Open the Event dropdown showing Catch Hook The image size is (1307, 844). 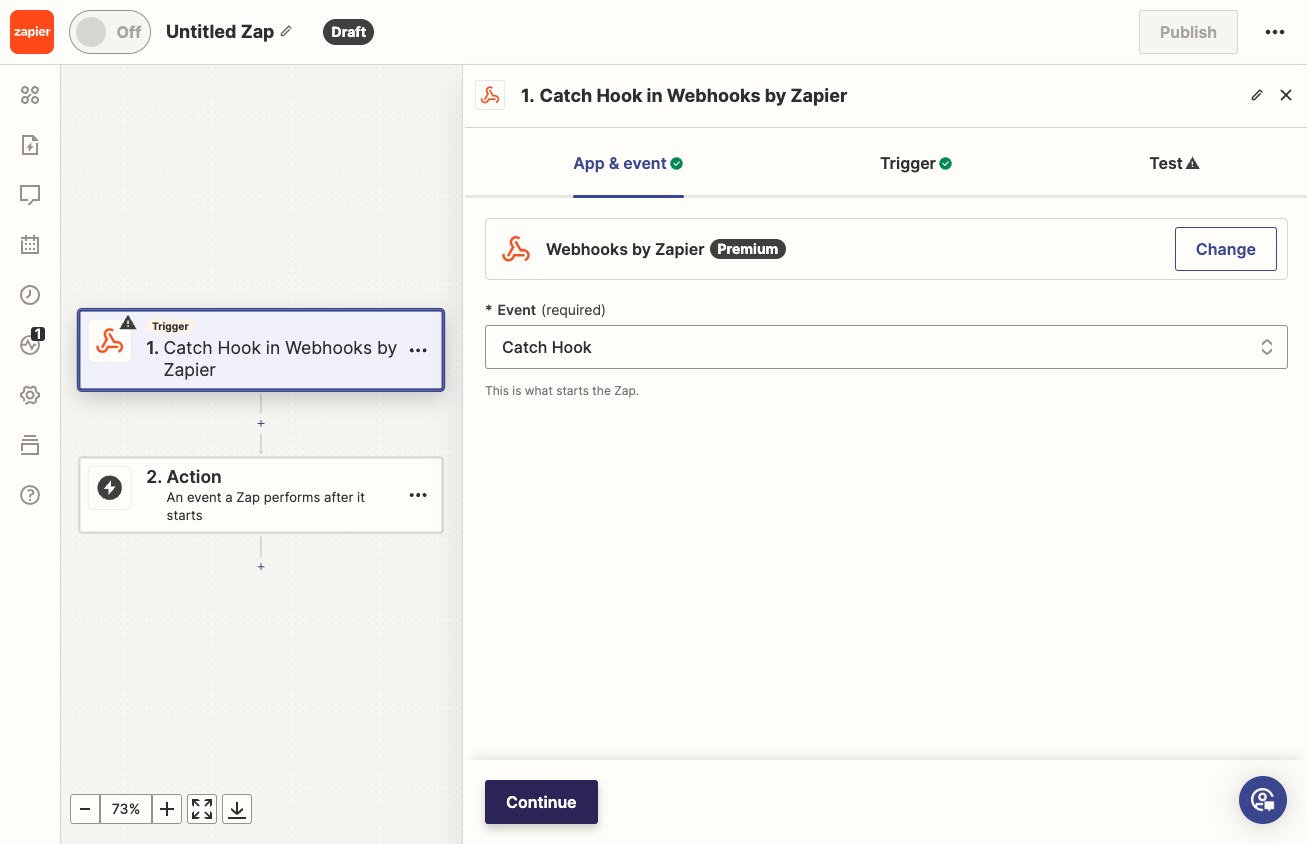click(x=886, y=347)
